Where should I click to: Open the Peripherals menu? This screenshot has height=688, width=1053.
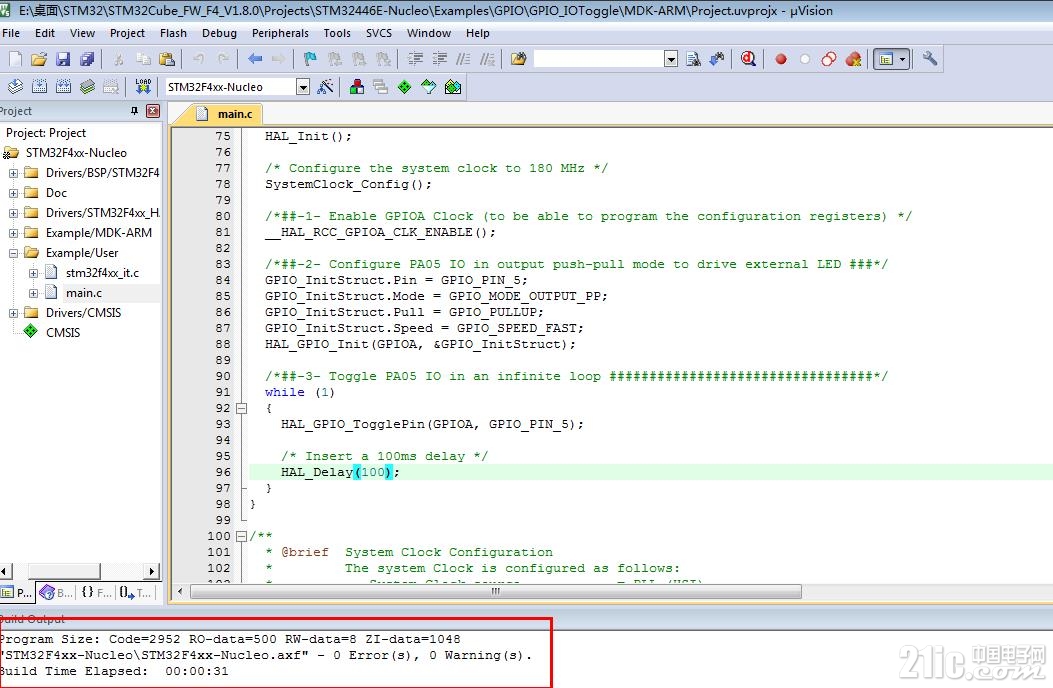click(280, 33)
